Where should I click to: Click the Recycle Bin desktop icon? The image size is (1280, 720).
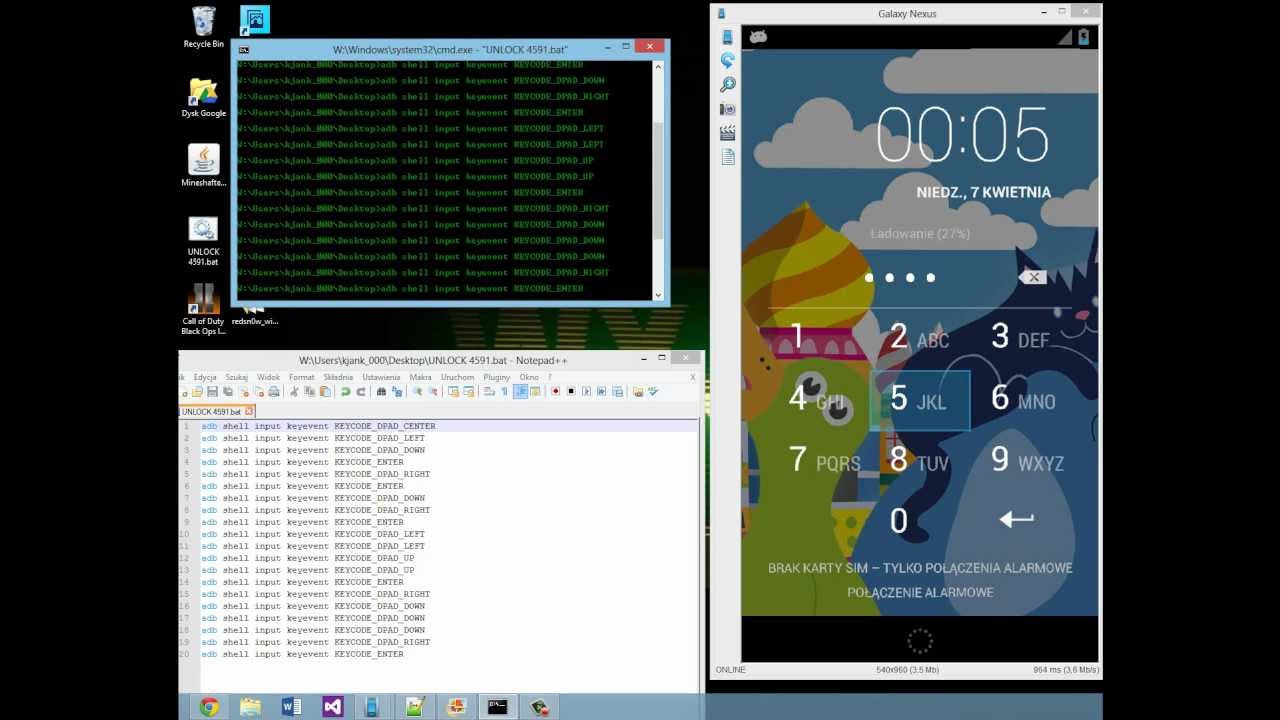(203, 27)
